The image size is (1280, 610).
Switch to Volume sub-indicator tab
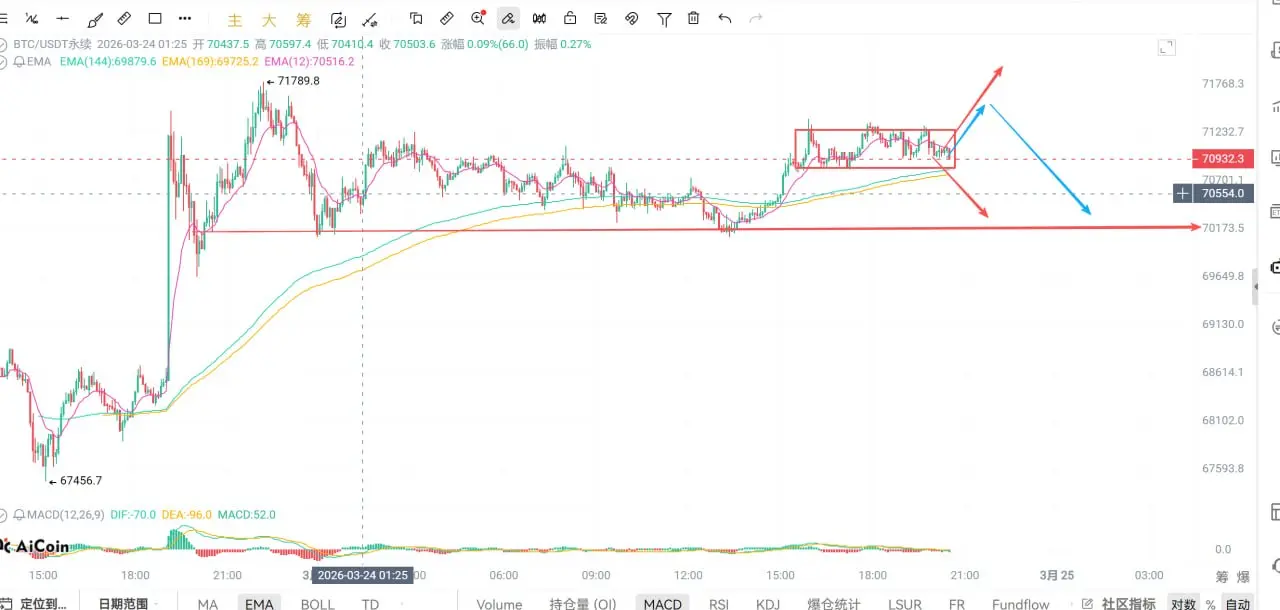click(x=499, y=604)
